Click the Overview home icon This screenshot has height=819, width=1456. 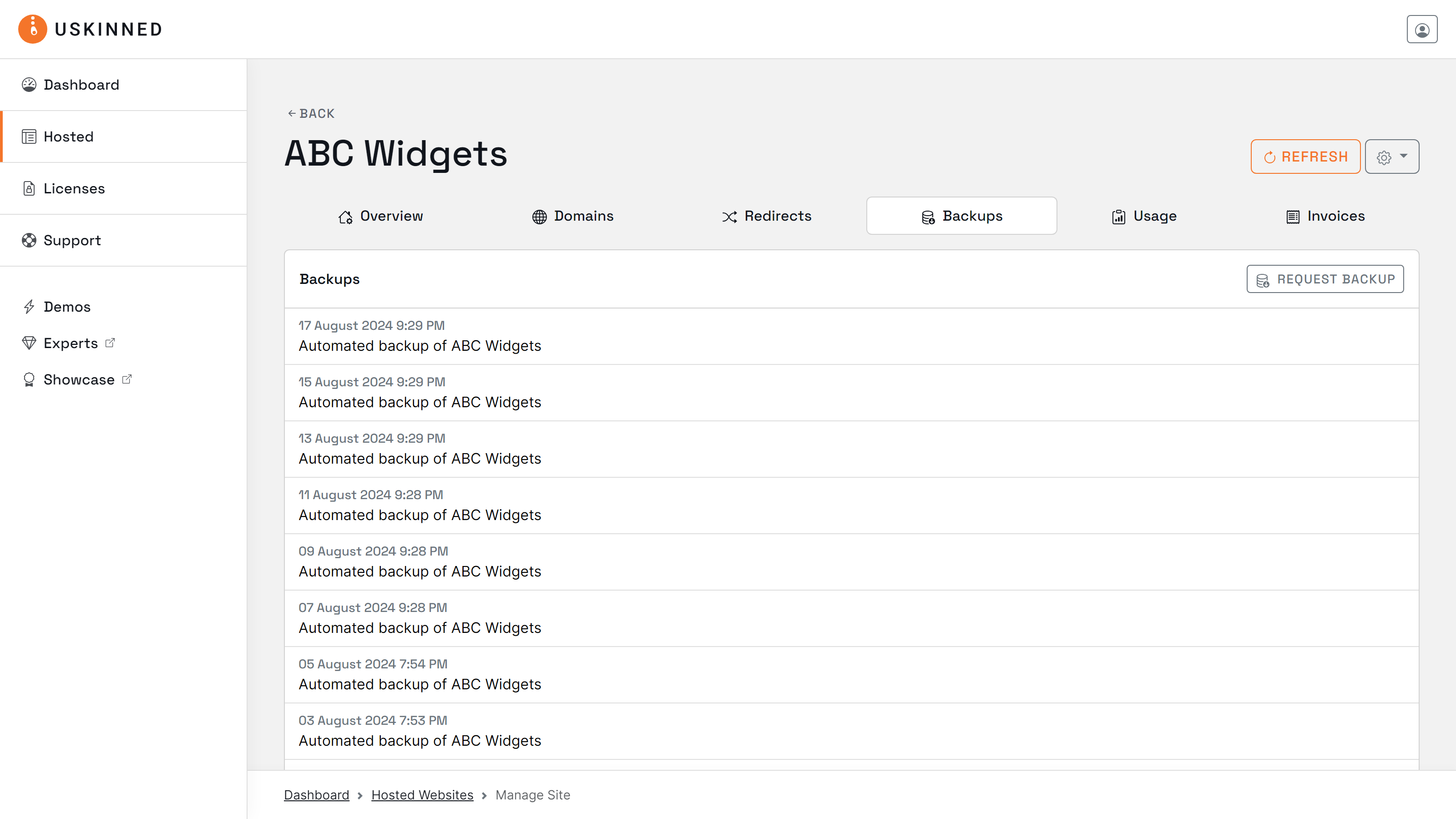[346, 217]
